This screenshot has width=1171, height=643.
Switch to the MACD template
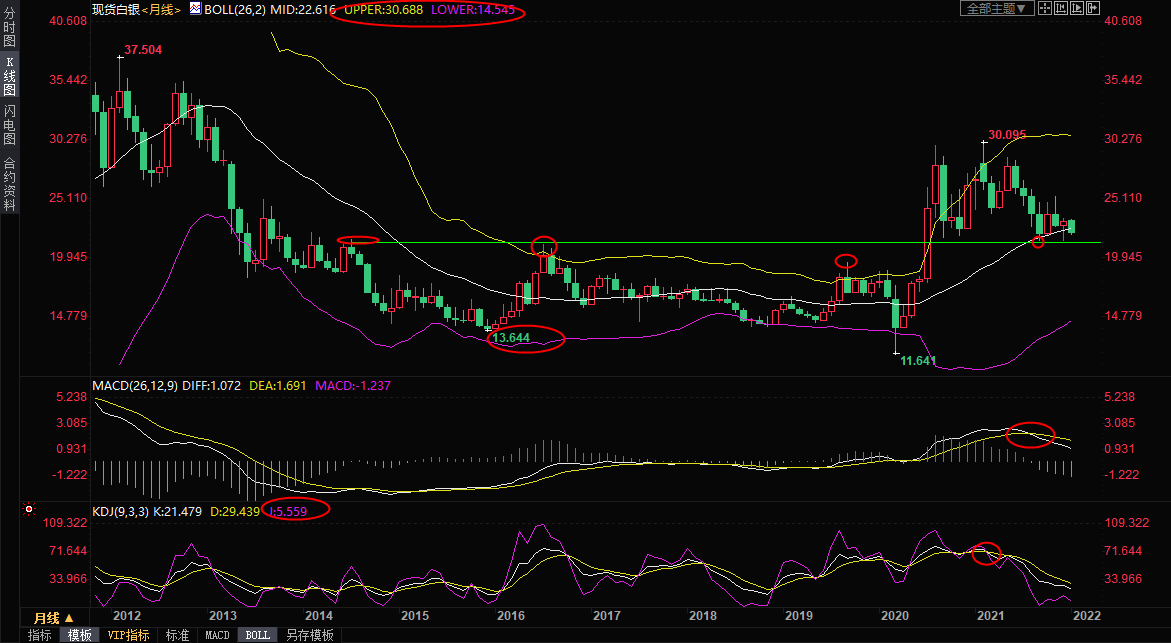[217, 635]
